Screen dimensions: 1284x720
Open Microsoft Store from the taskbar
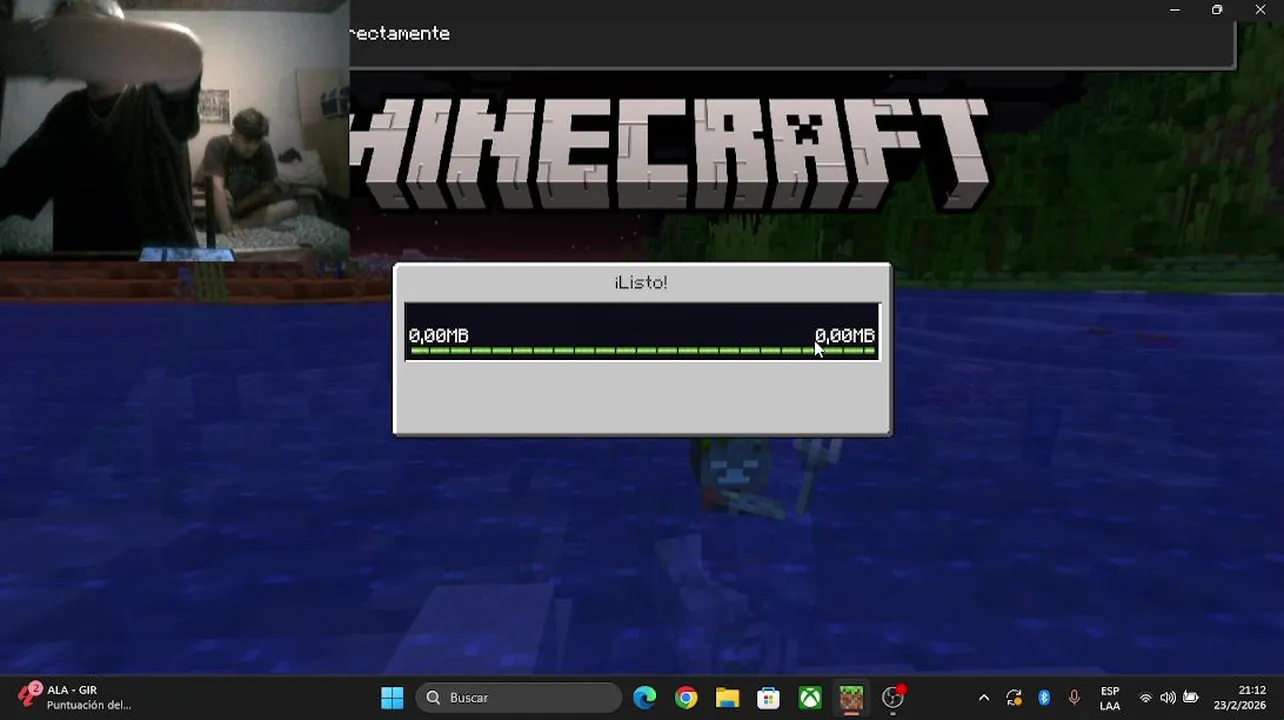[768, 697]
